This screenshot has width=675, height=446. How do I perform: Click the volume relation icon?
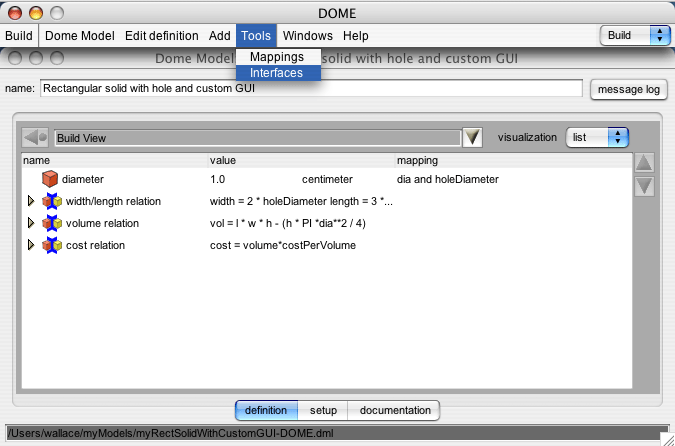pos(52,223)
